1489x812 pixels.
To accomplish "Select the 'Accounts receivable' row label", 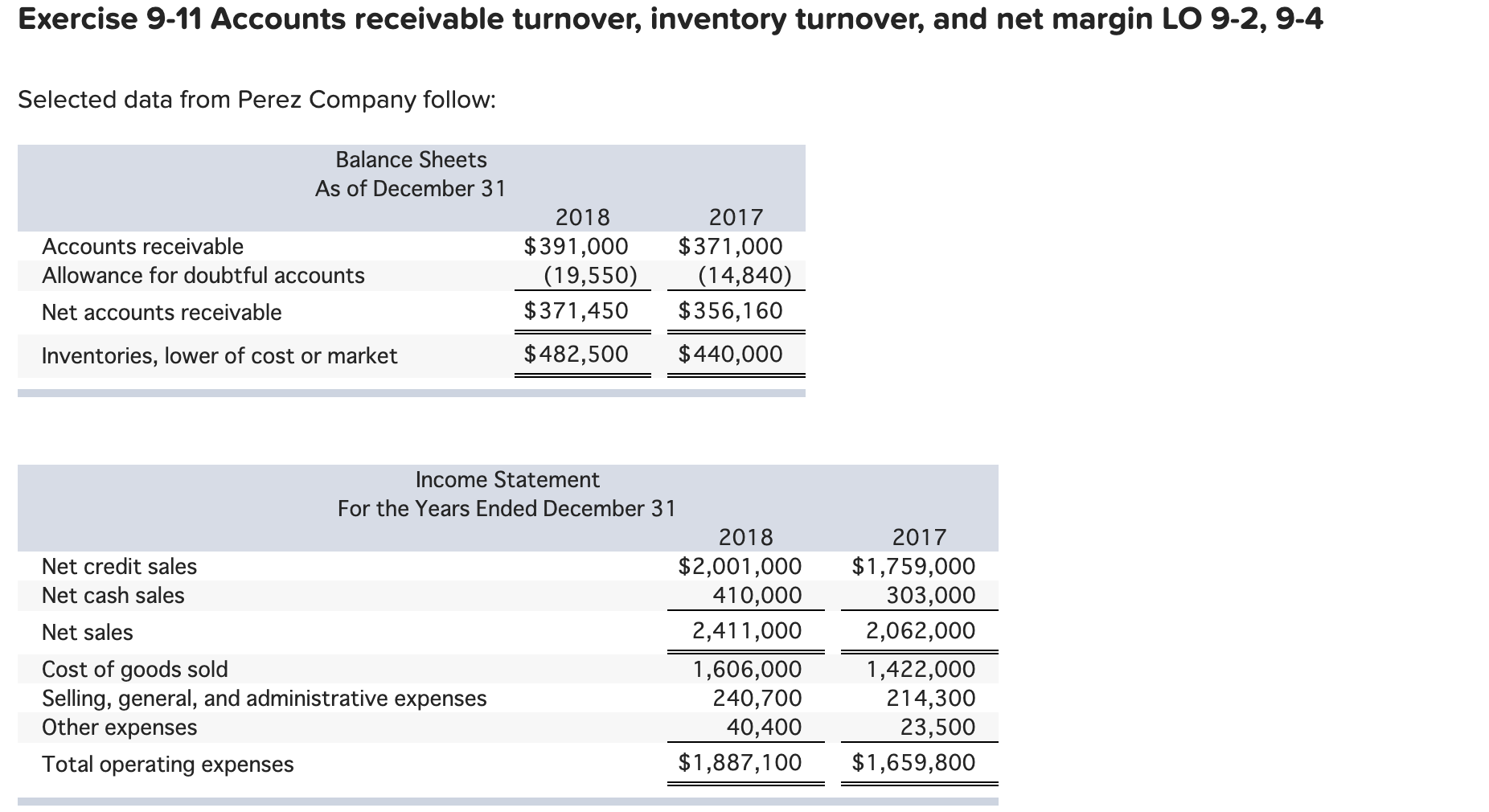I will point(142,246).
